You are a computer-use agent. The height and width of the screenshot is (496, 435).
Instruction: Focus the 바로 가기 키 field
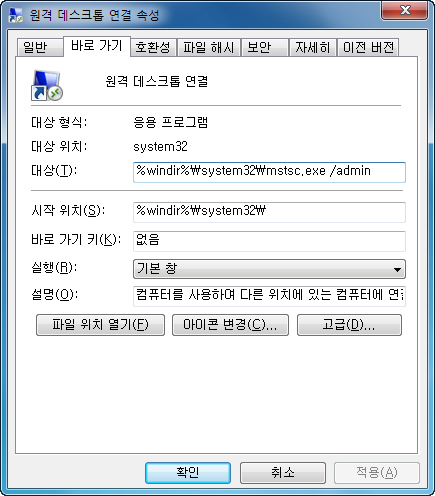[x=269, y=241]
